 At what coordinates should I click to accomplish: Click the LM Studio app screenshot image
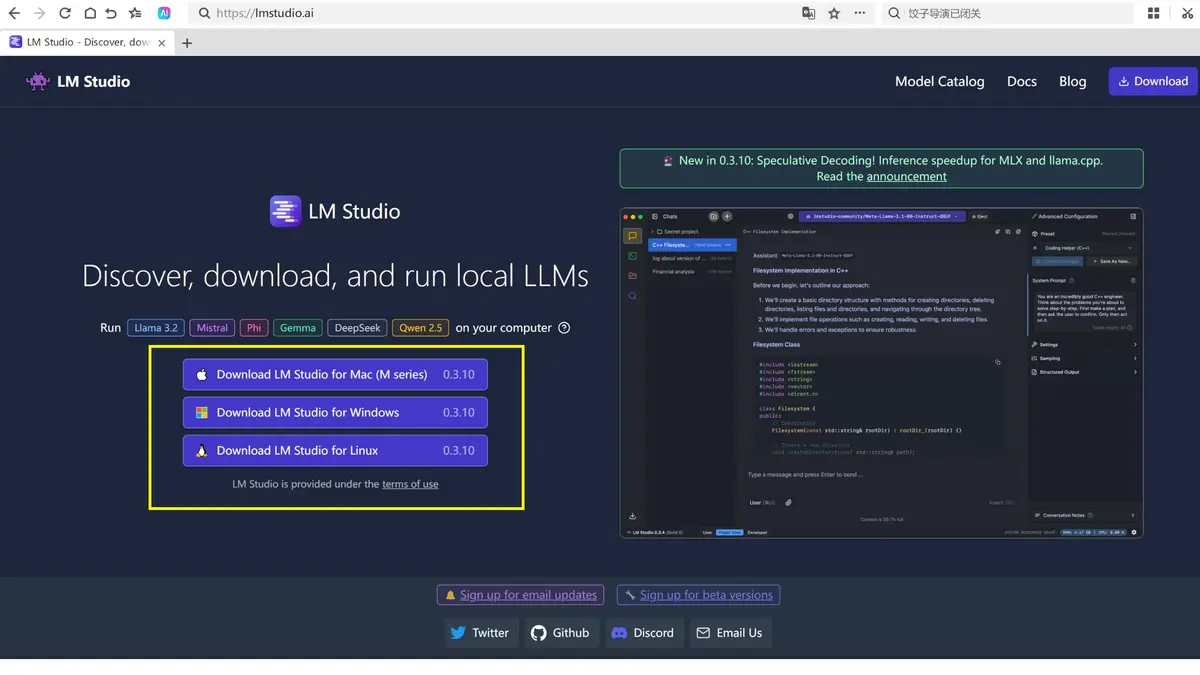click(x=881, y=373)
